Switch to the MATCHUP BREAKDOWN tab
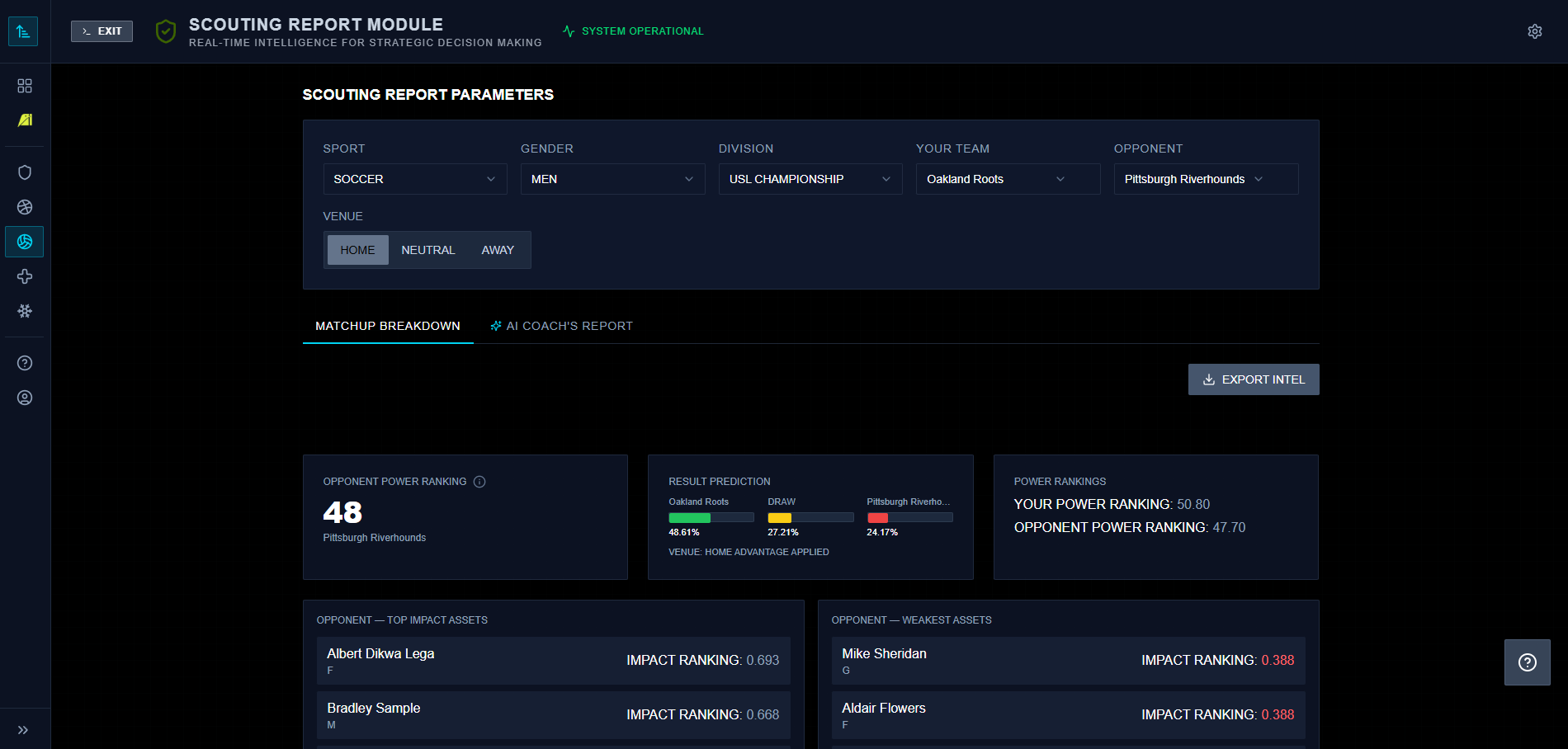1568x749 pixels. tap(388, 326)
